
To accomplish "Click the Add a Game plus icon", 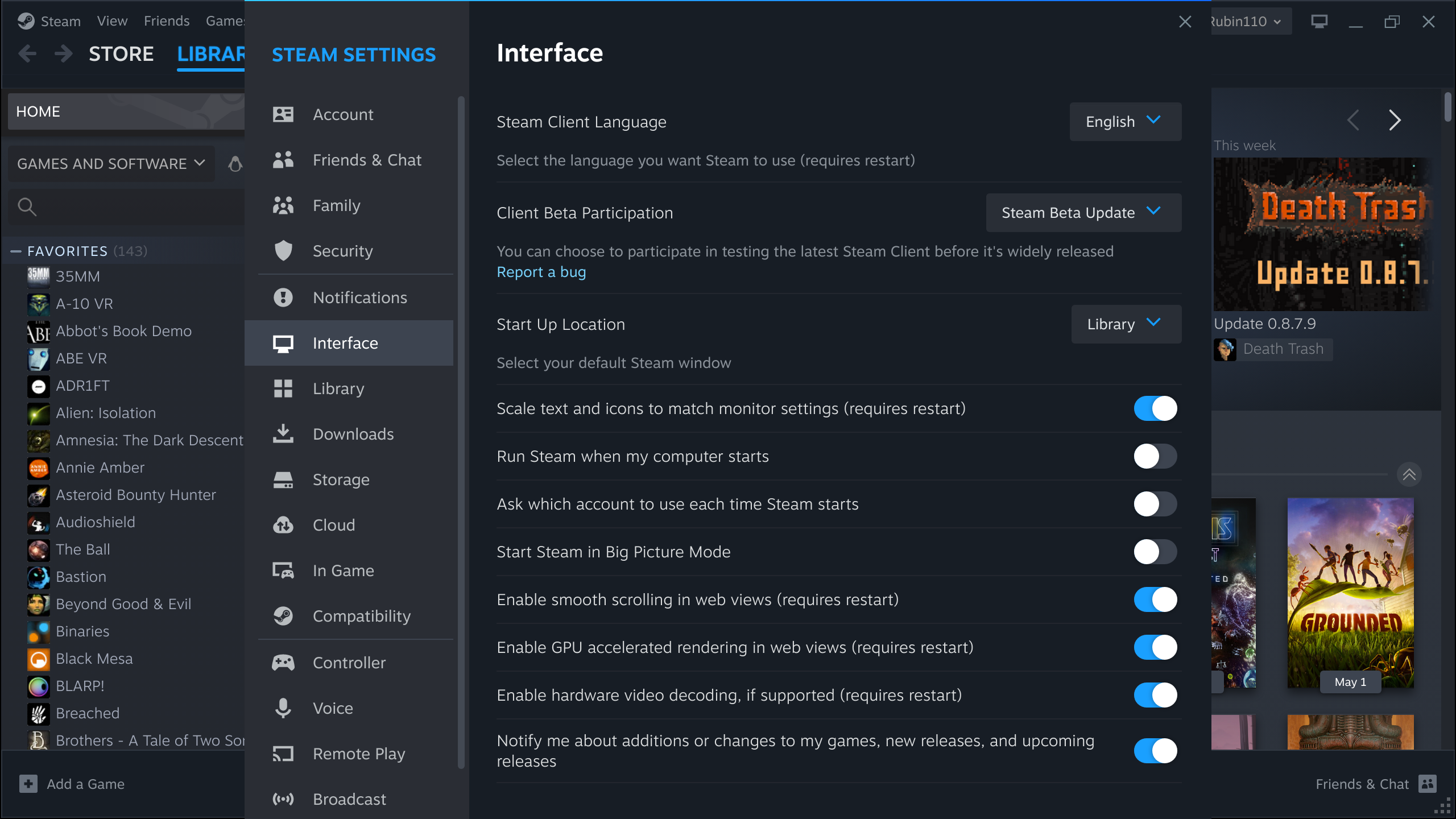I will pos(28,784).
